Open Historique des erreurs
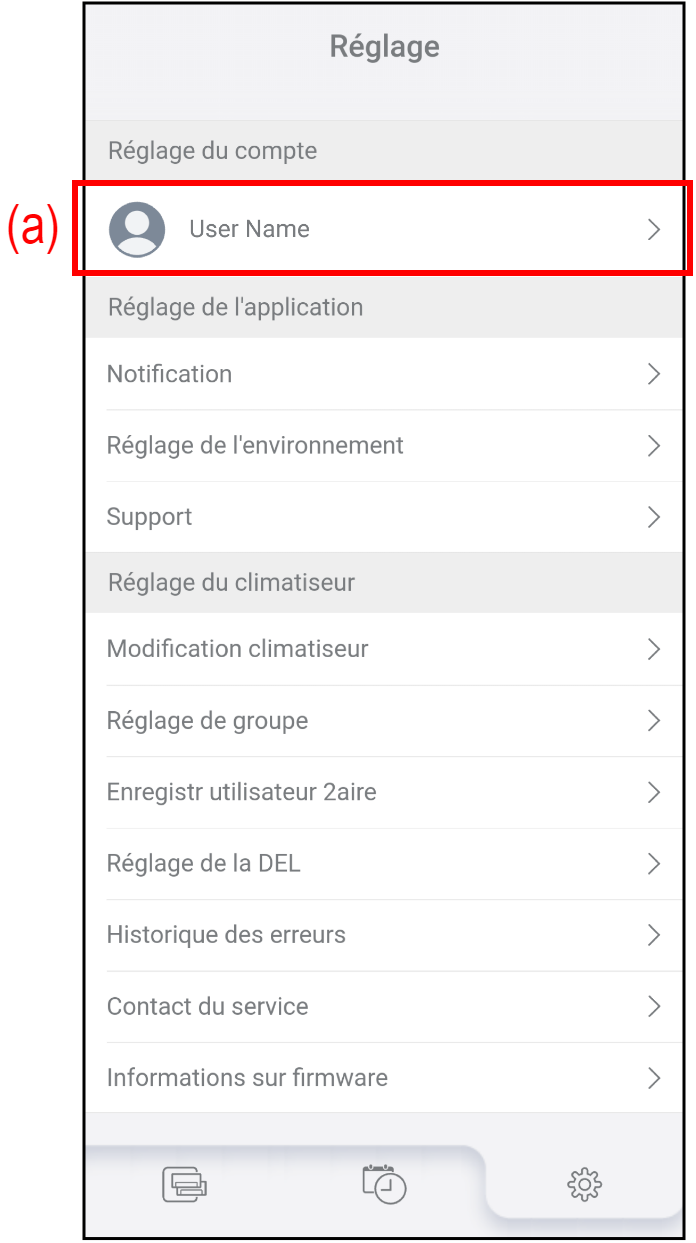 [226, 935]
